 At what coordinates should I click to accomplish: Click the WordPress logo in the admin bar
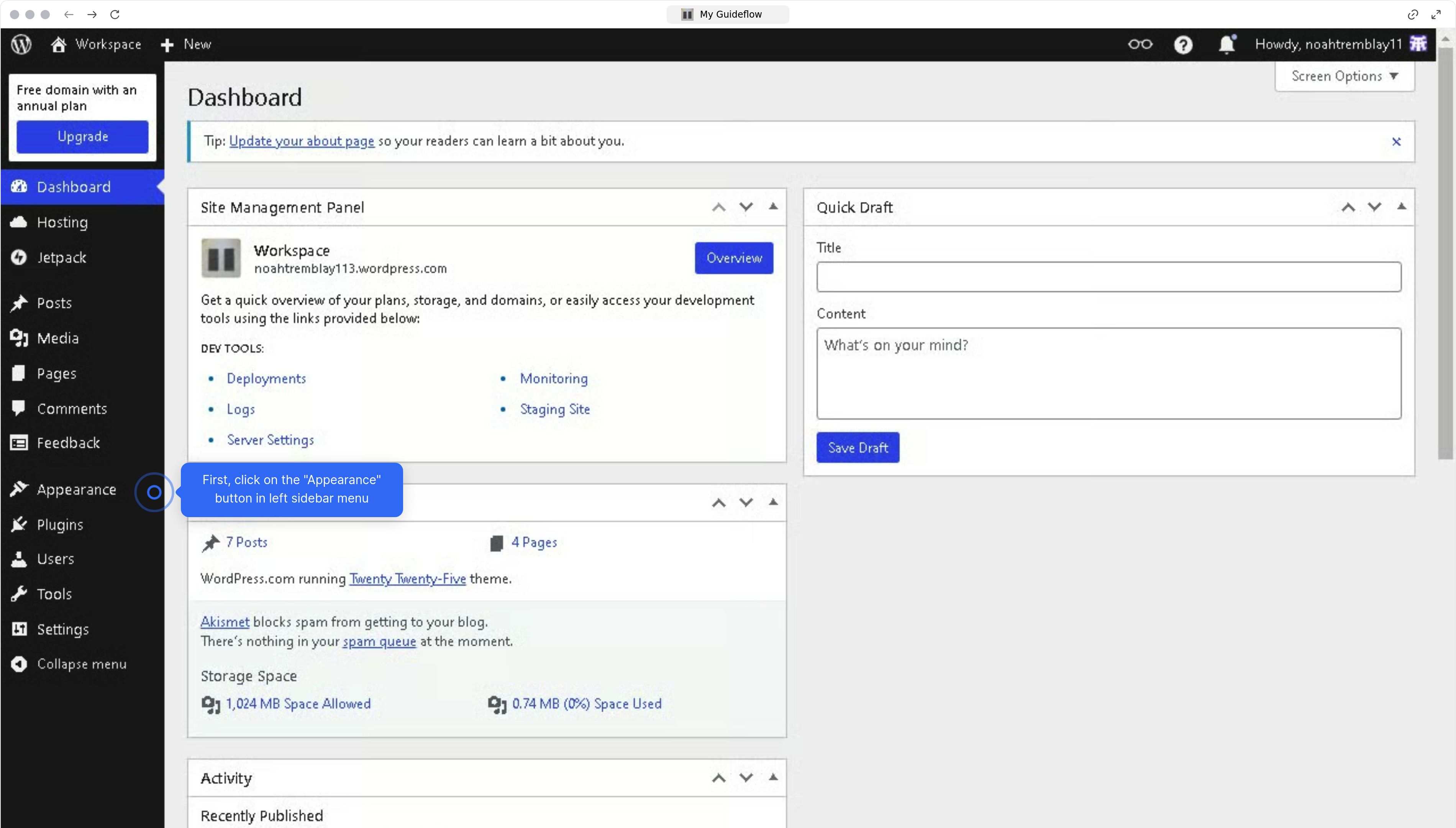tap(20, 44)
